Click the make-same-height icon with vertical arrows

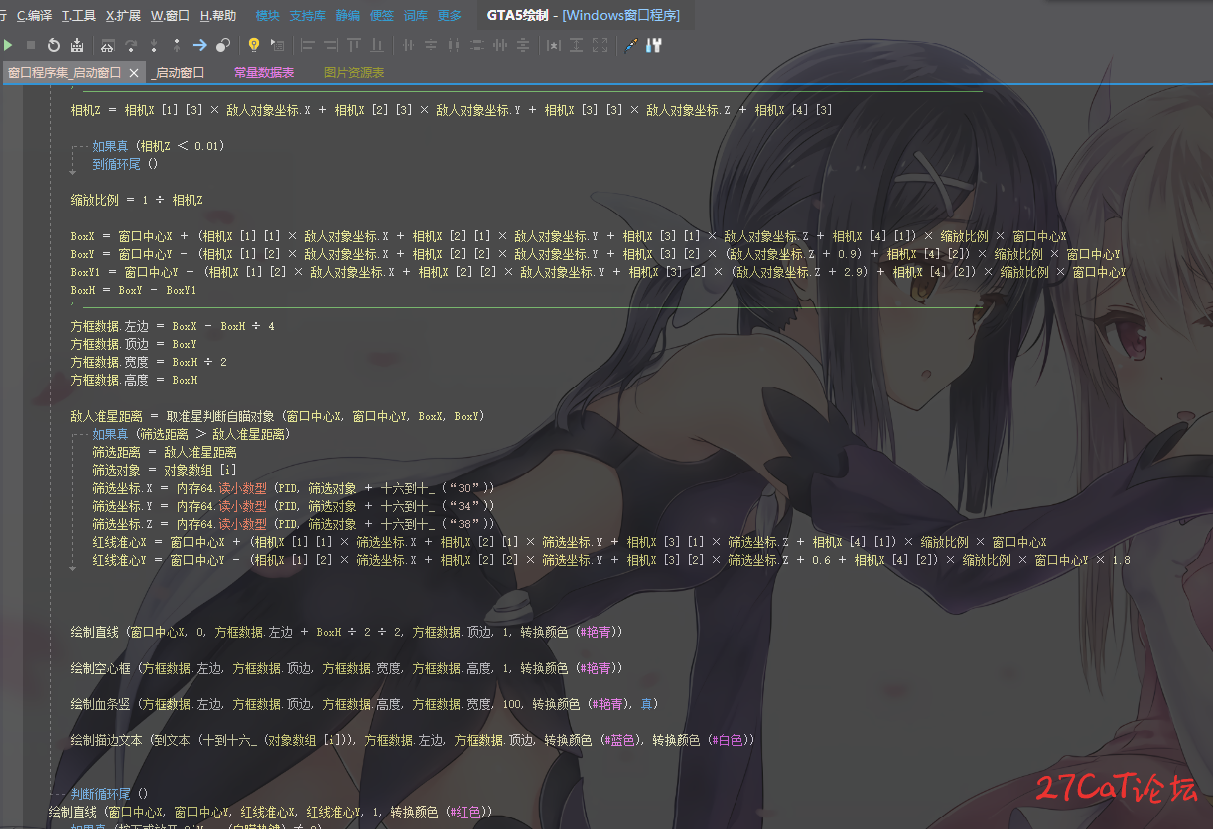point(577,45)
